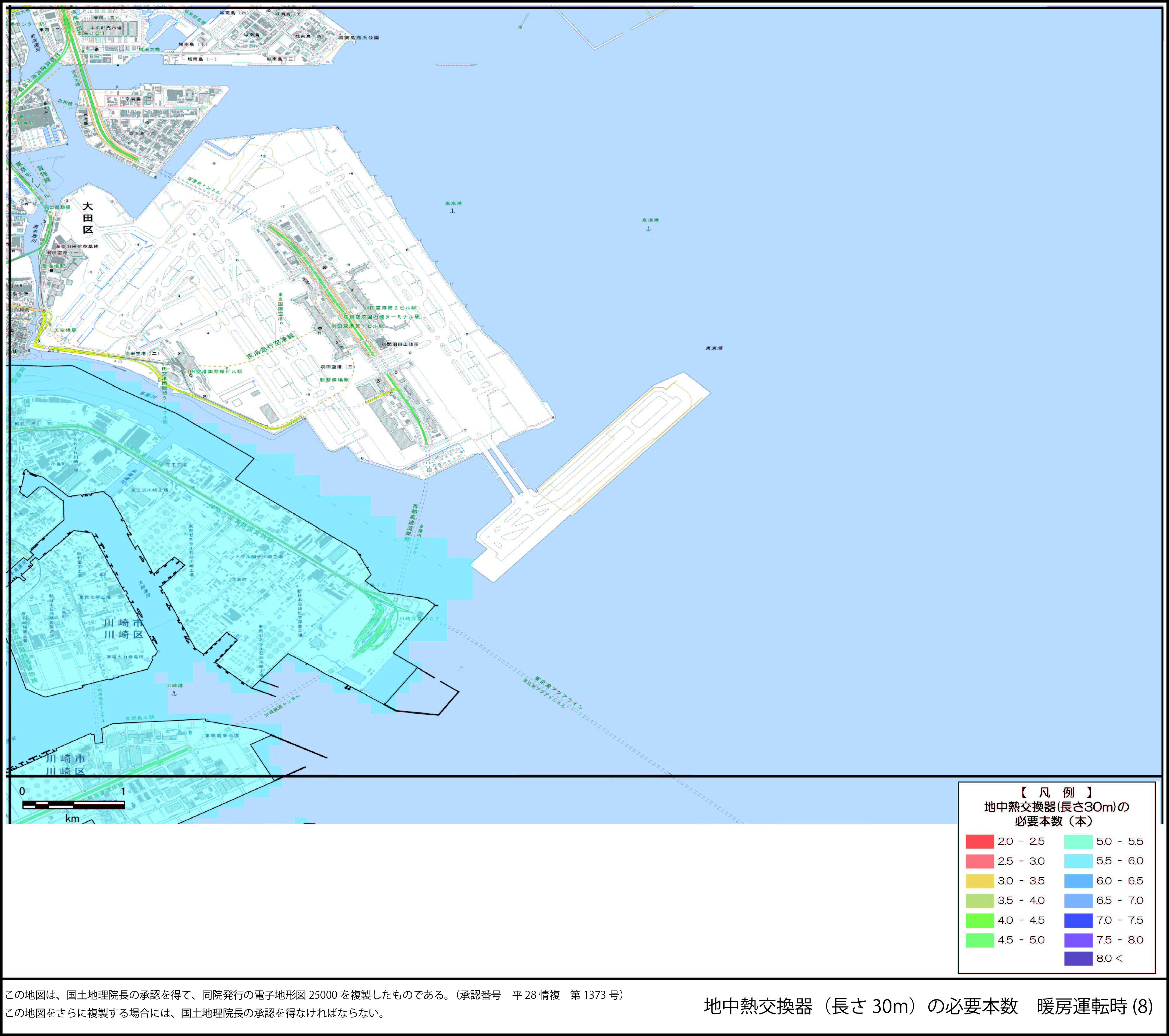Click the 羽田空港第2ビル駅 station label

coord(391,308)
